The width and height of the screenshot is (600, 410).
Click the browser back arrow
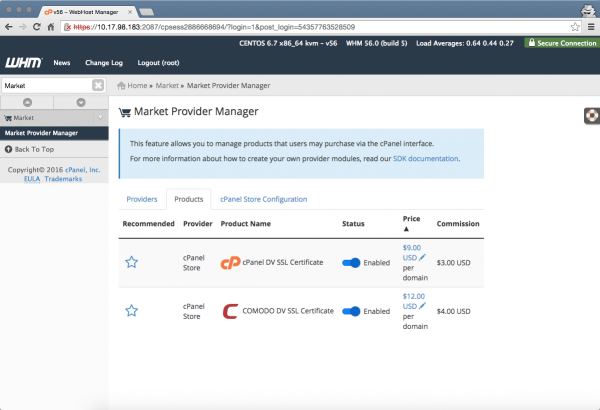(x=9, y=27)
